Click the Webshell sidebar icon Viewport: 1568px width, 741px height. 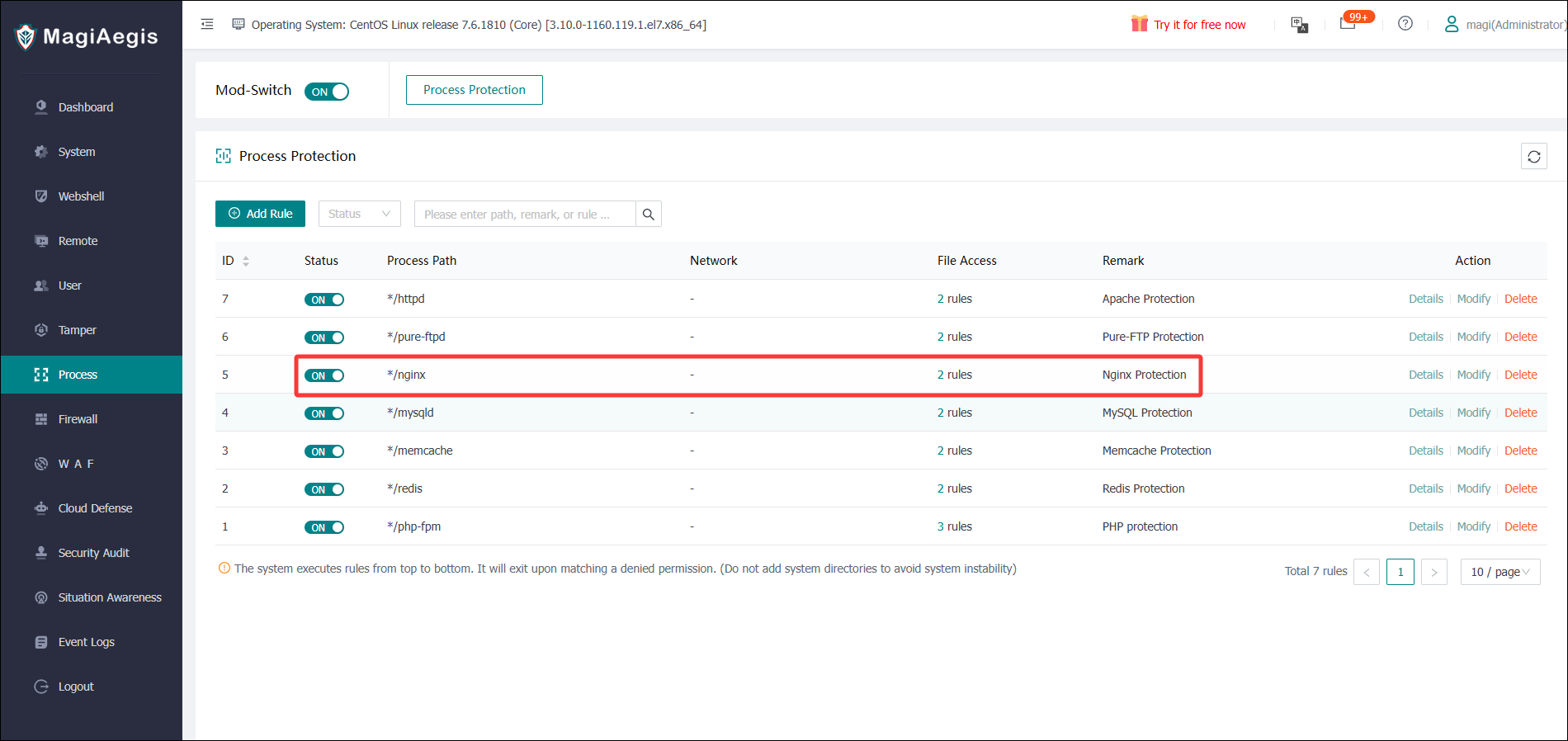coord(41,196)
